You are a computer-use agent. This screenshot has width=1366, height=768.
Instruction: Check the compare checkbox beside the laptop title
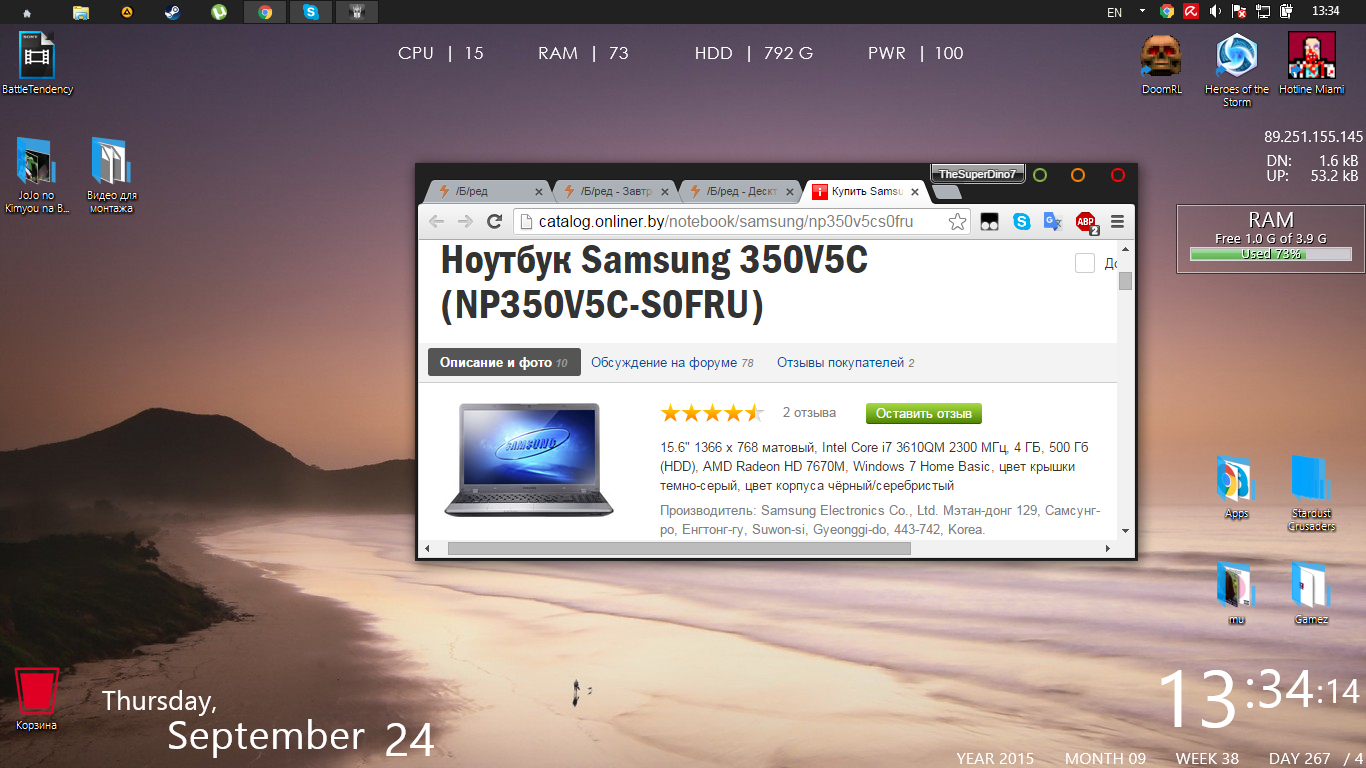1085,263
